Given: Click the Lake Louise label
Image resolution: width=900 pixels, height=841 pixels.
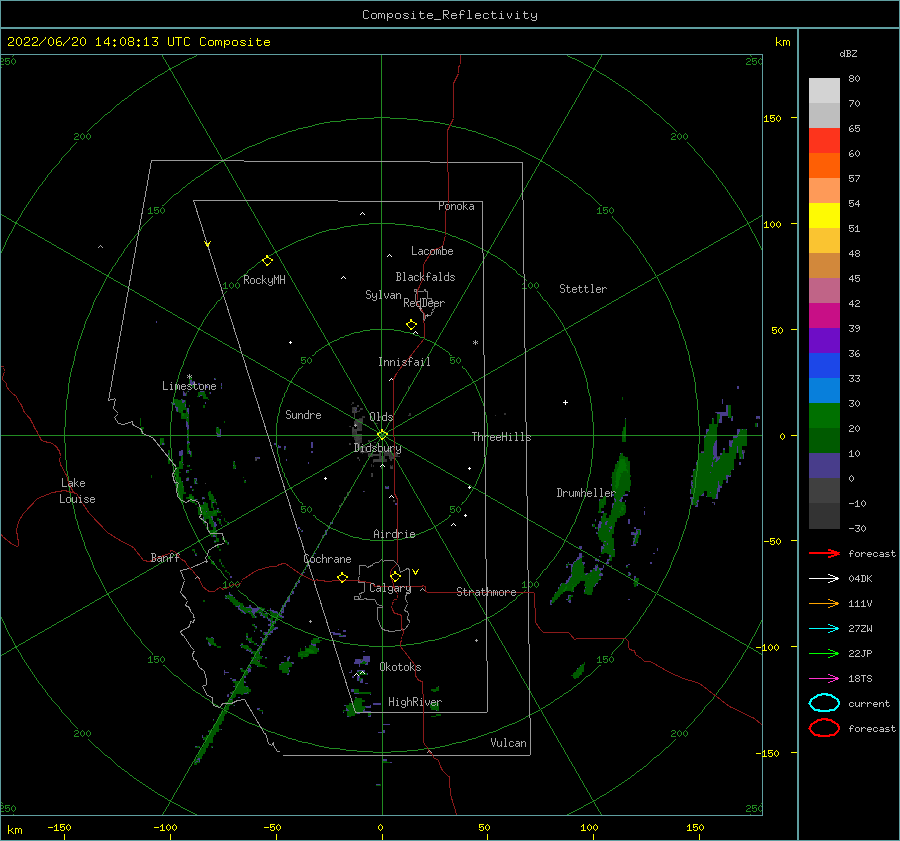Looking at the screenshot, I should (x=77, y=491).
